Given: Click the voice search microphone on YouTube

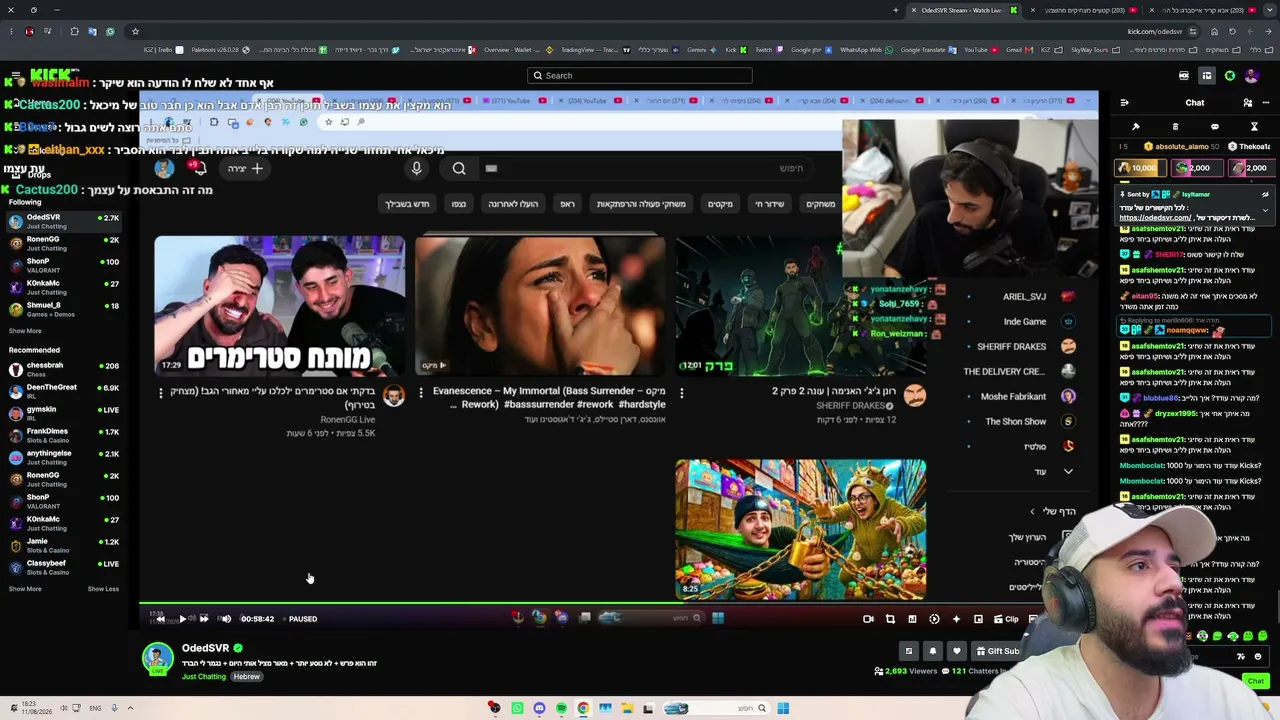Looking at the screenshot, I should point(417,168).
